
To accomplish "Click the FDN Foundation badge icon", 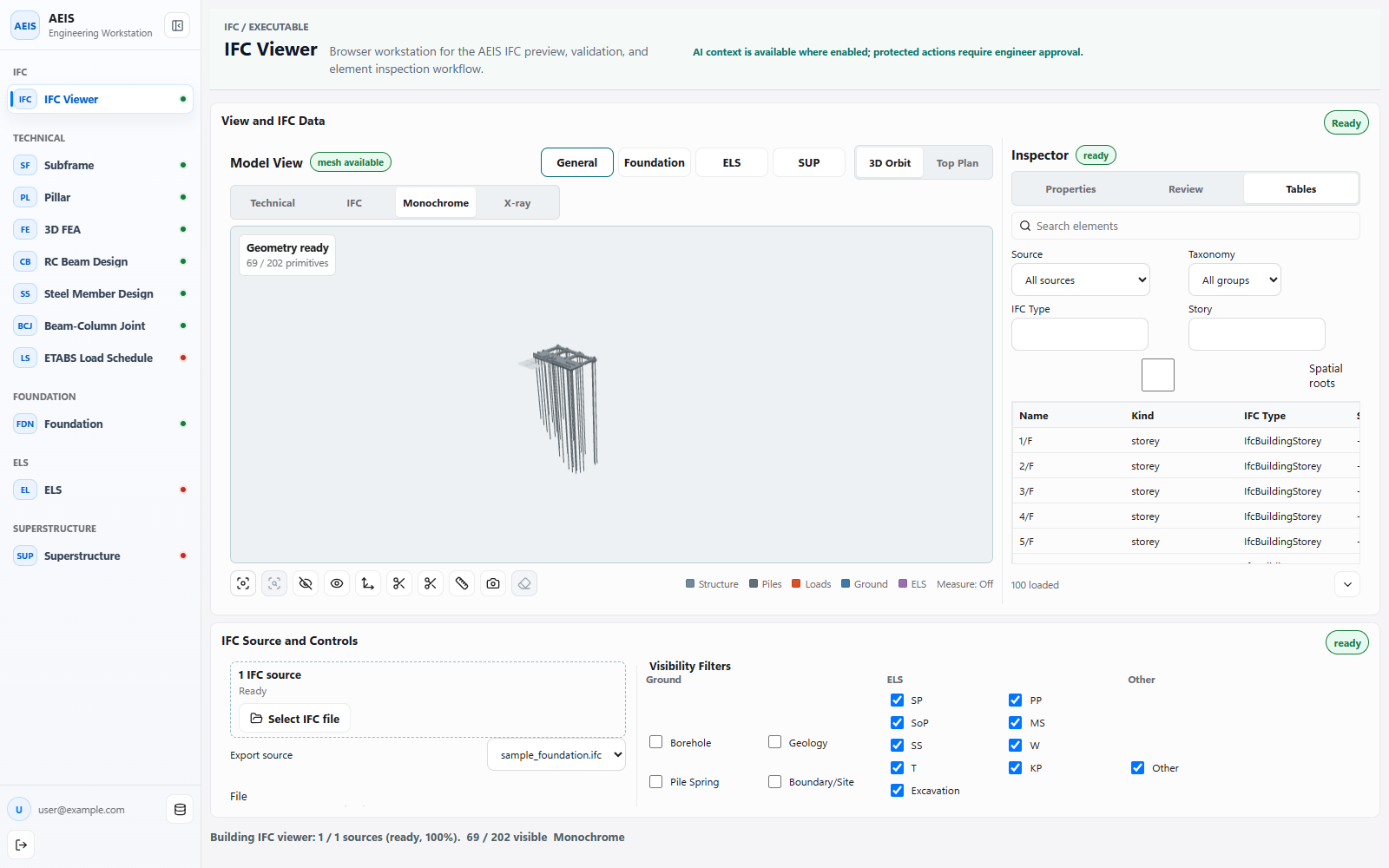I will point(25,424).
